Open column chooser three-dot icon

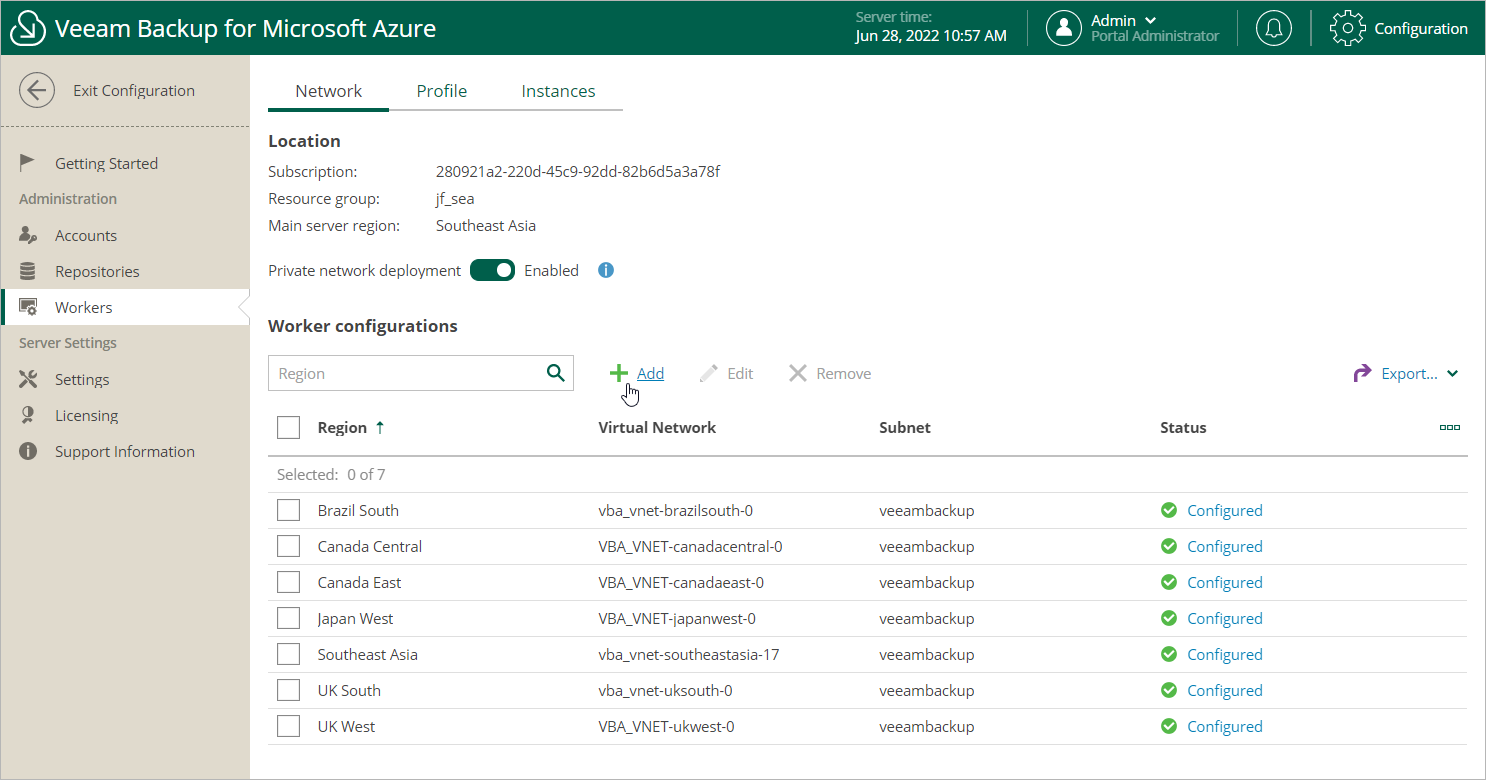point(1449,428)
